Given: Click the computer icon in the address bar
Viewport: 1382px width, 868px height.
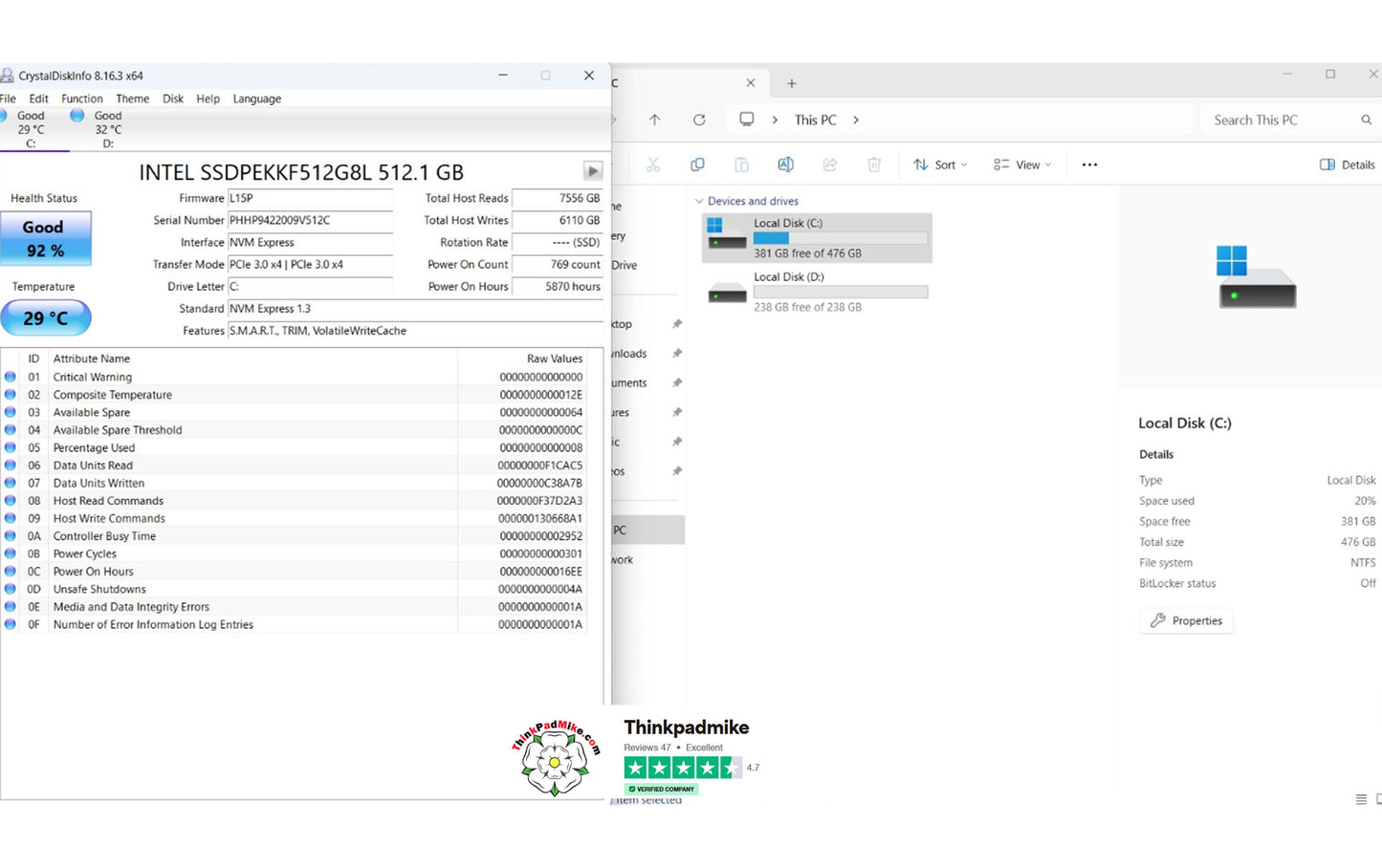Looking at the screenshot, I should pos(747,119).
